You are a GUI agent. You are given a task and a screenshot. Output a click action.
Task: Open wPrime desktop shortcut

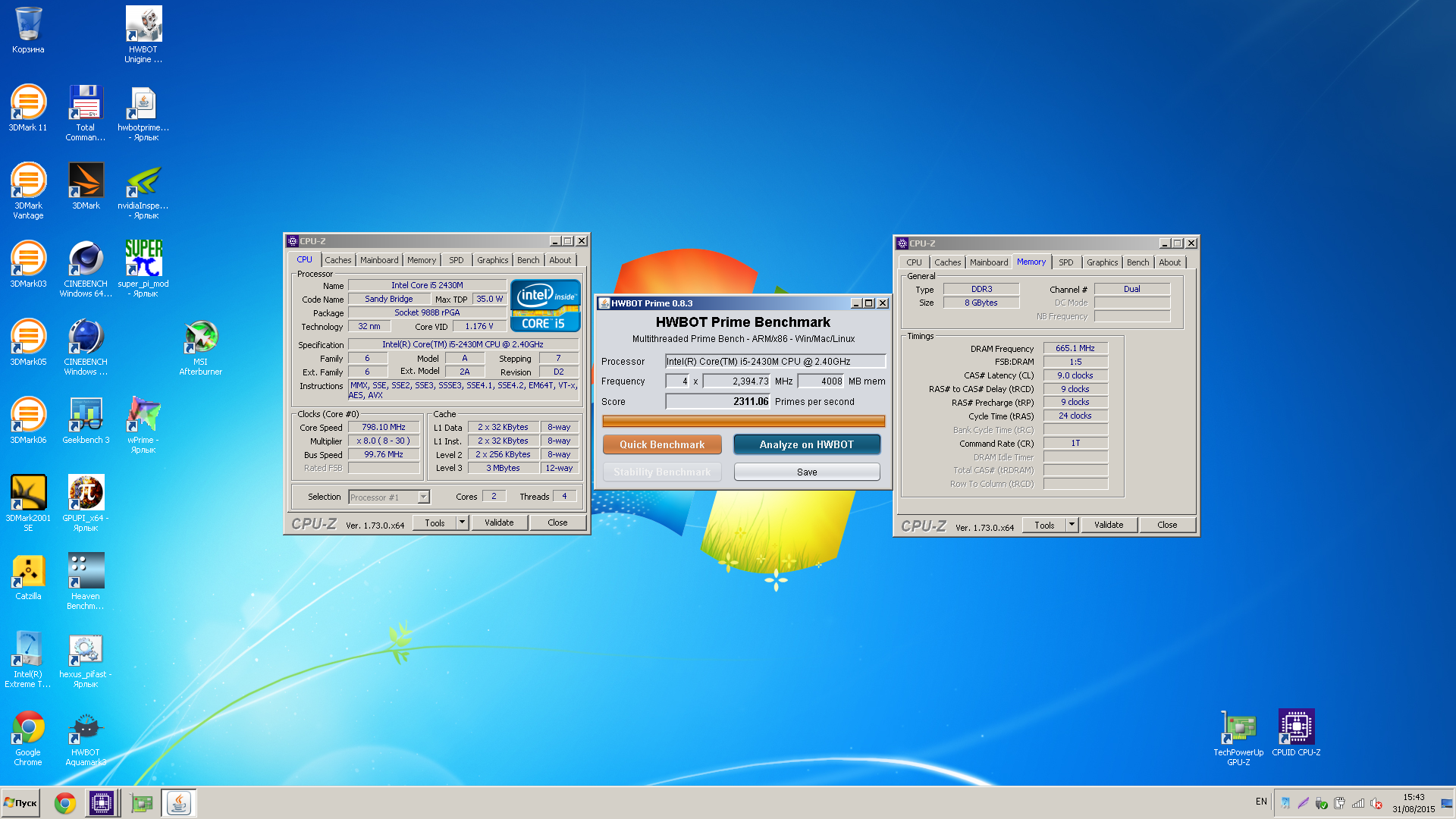coord(143,425)
